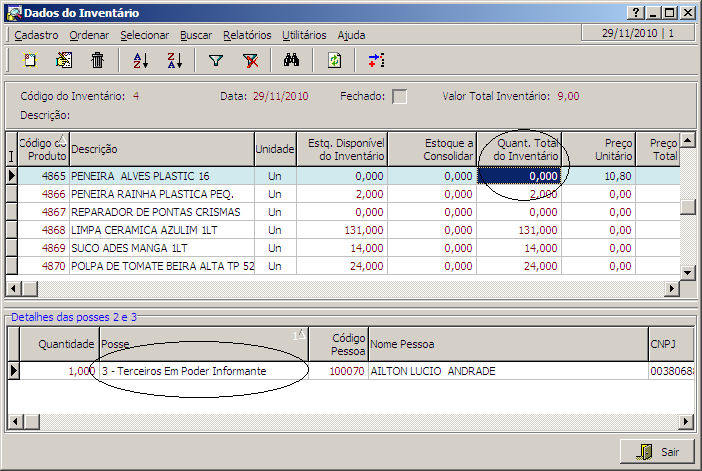Click the trash delete icon
The width and height of the screenshot is (702, 471).
(x=98, y=60)
